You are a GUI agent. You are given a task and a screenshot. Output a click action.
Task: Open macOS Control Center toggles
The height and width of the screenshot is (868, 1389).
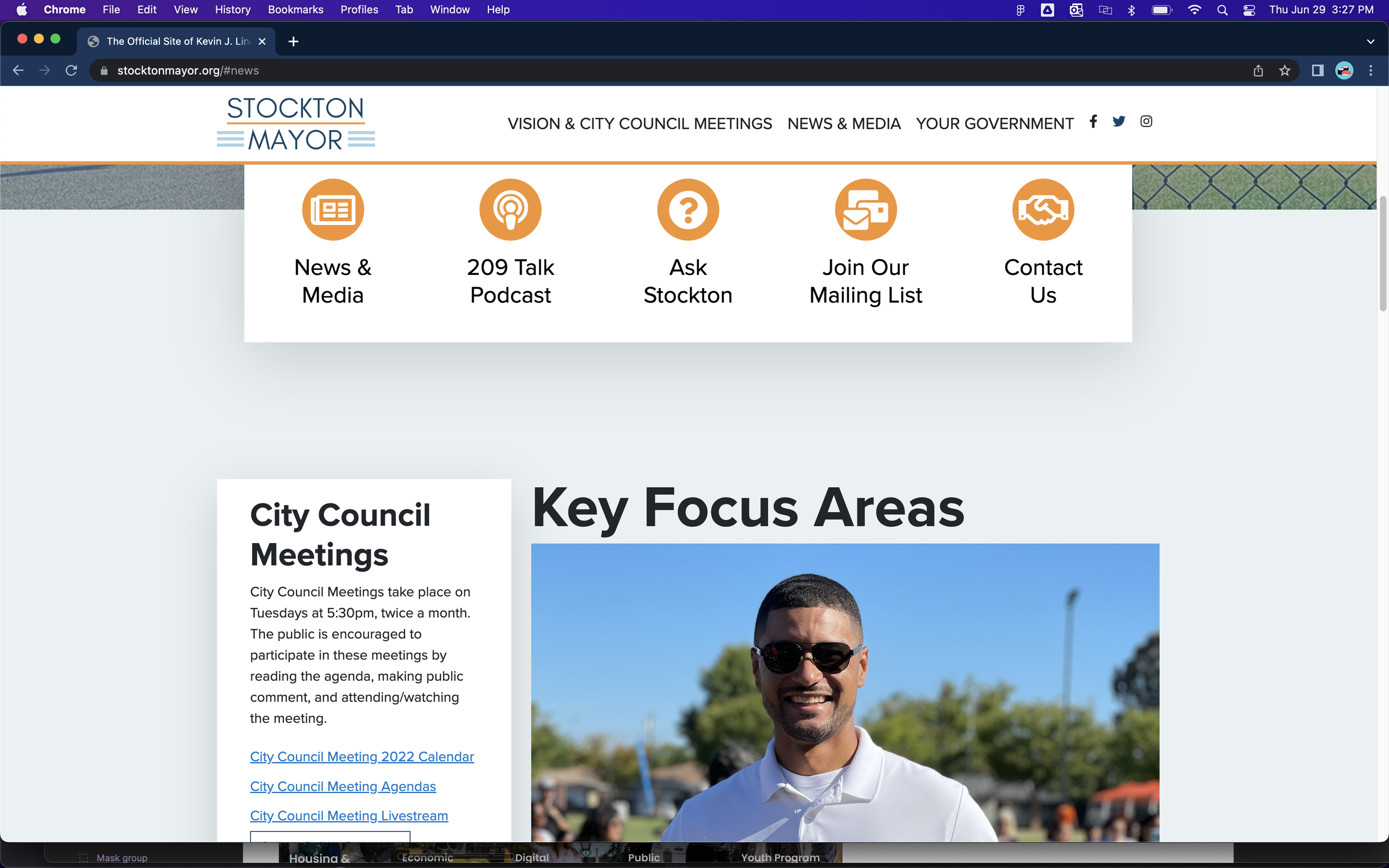click(1249, 10)
